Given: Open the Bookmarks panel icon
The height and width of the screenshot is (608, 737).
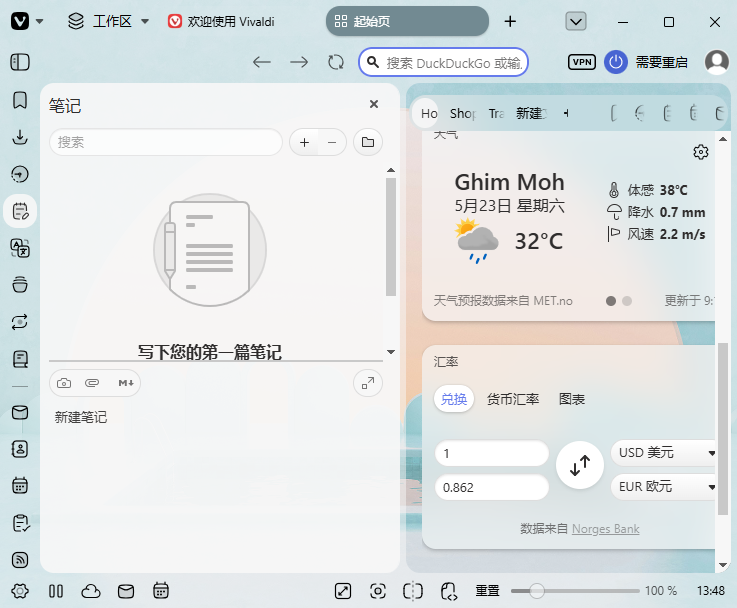Looking at the screenshot, I should [x=20, y=100].
